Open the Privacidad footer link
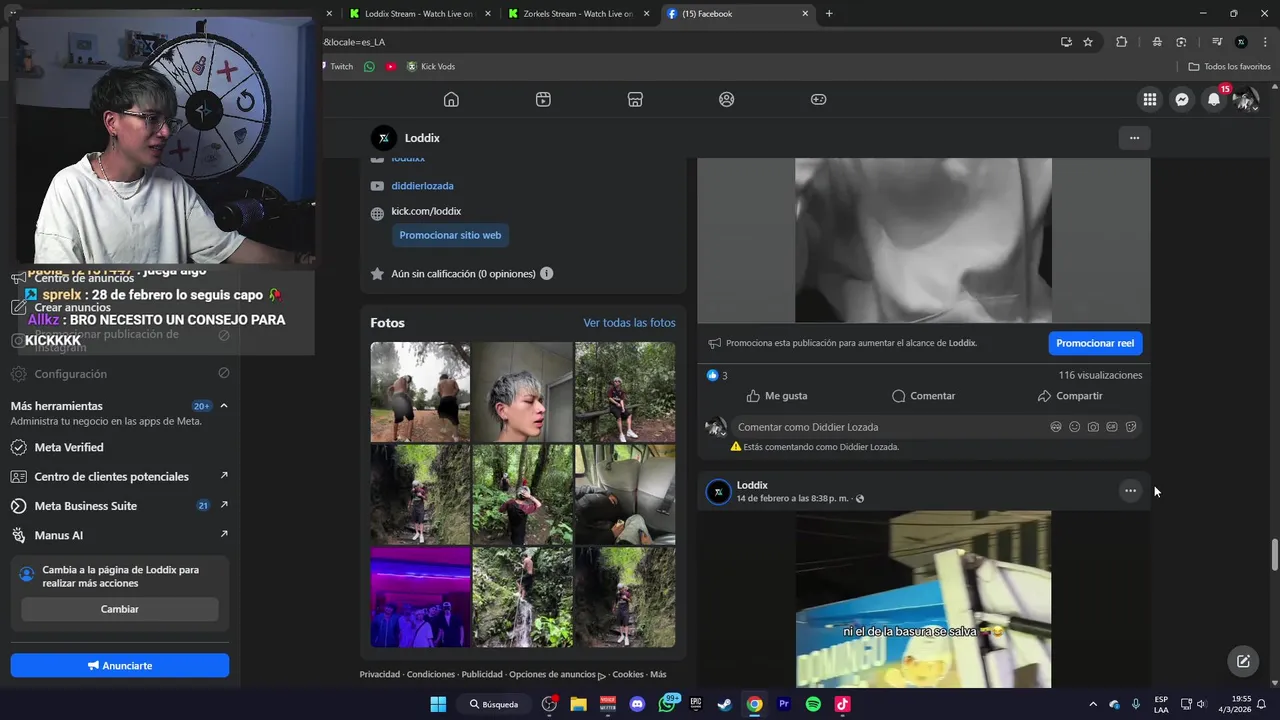1280x720 pixels. pyautogui.click(x=380, y=674)
